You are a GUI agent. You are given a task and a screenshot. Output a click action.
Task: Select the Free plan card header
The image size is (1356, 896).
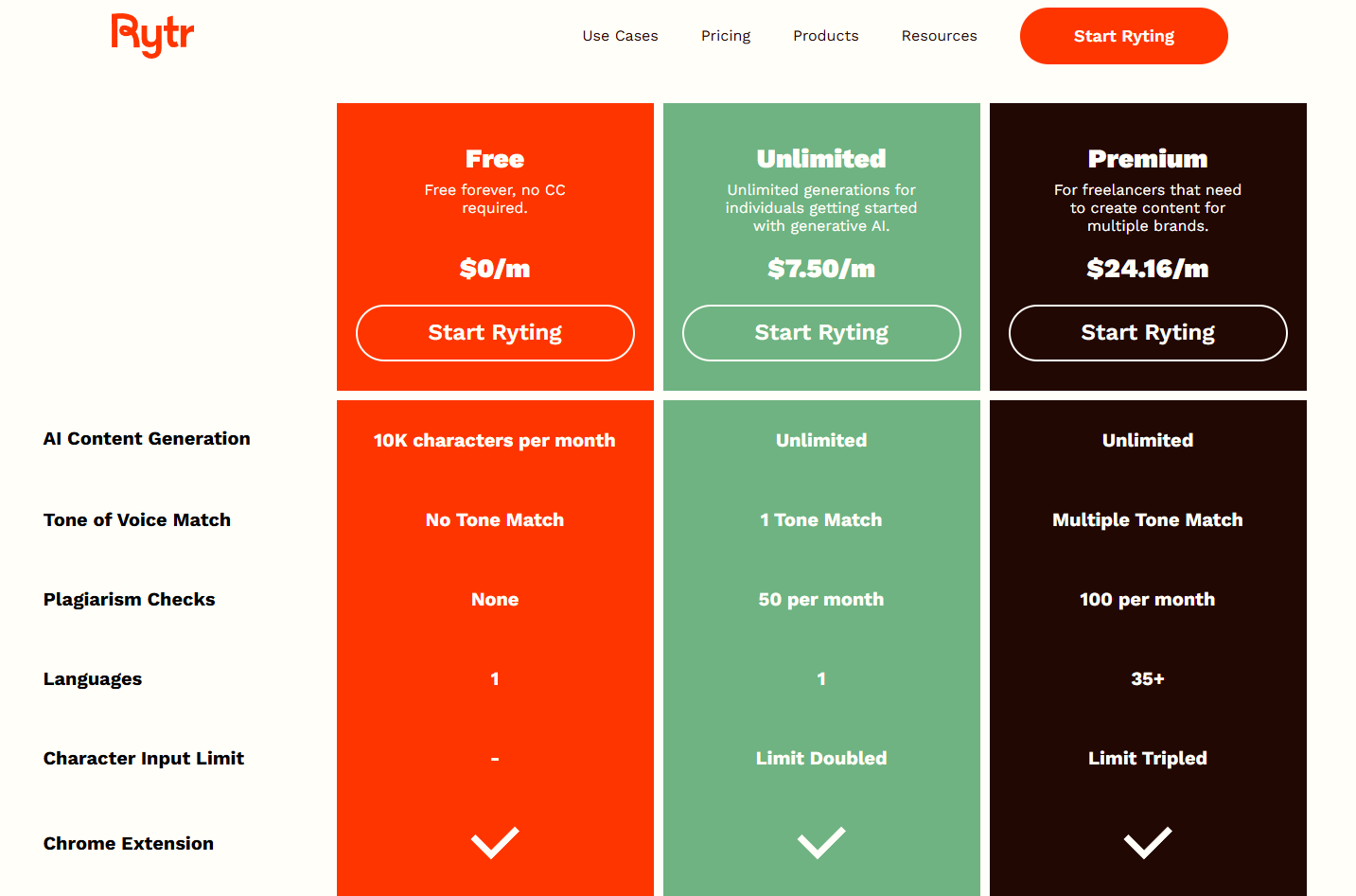tap(495, 159)
